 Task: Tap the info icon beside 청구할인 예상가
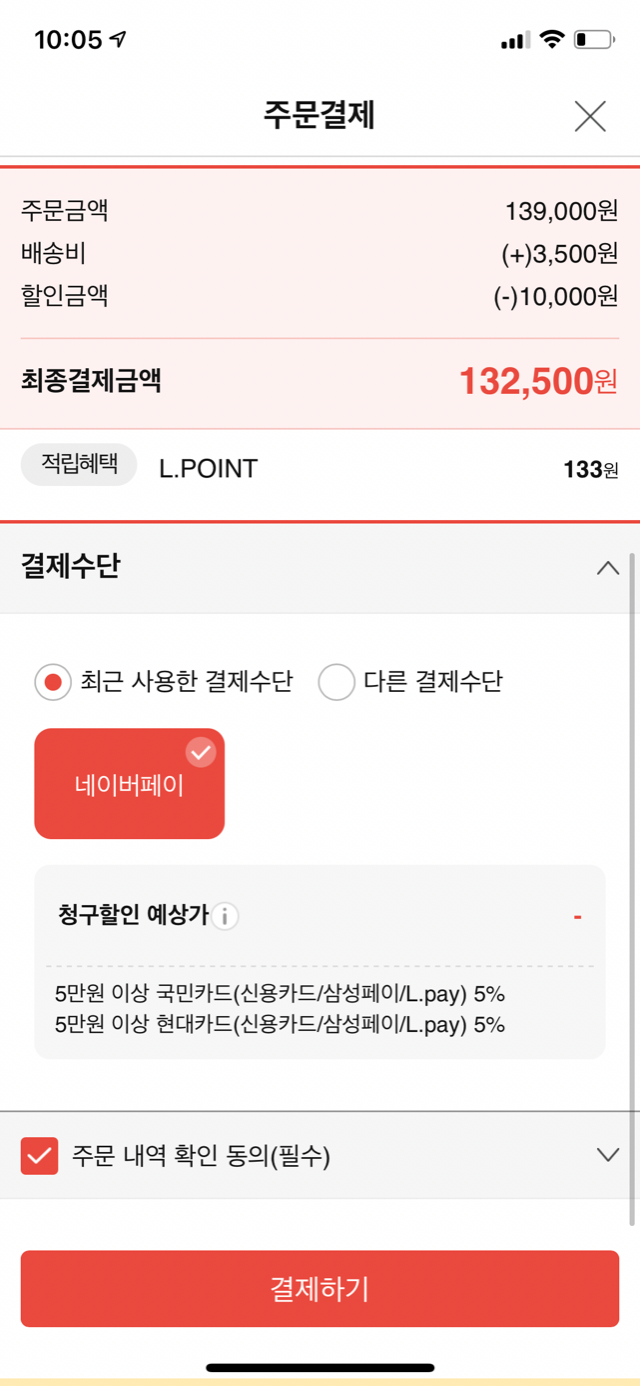pos(225,916)
